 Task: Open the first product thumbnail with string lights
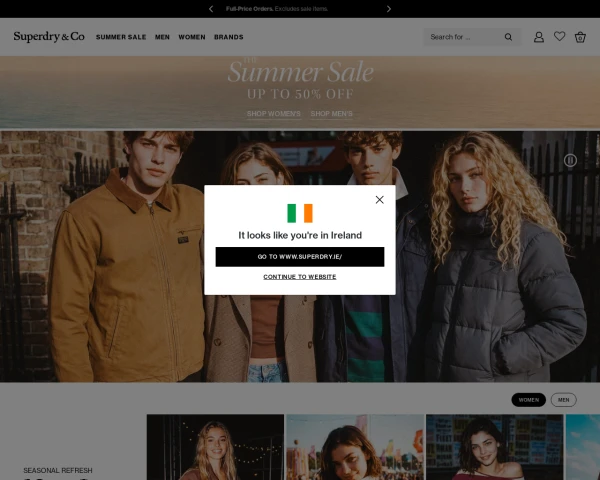tap(215, 447)
